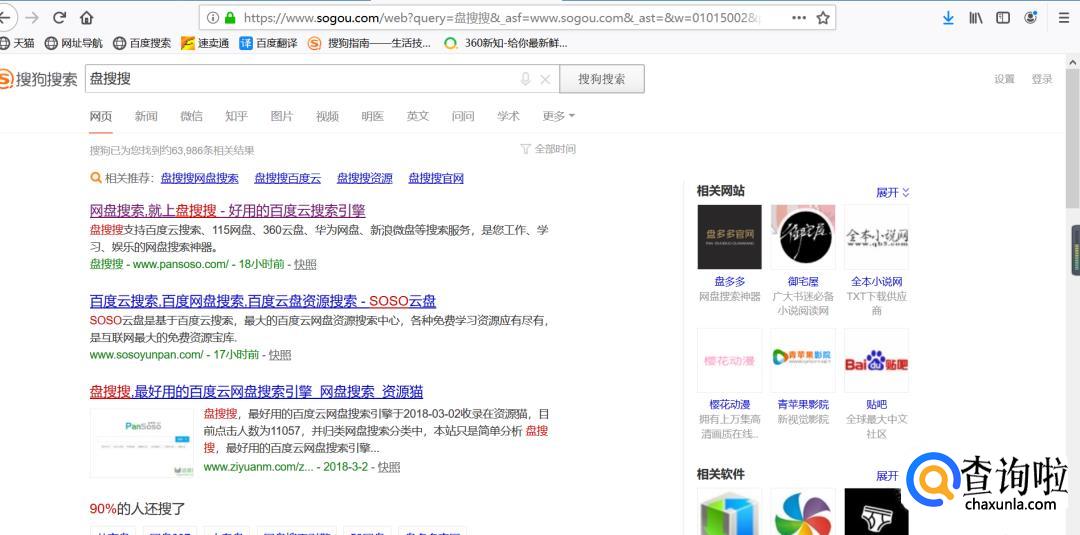Screen dimensions: 1080x535
Task: Open the Firefox hamburger menu
Action: 1063,18
